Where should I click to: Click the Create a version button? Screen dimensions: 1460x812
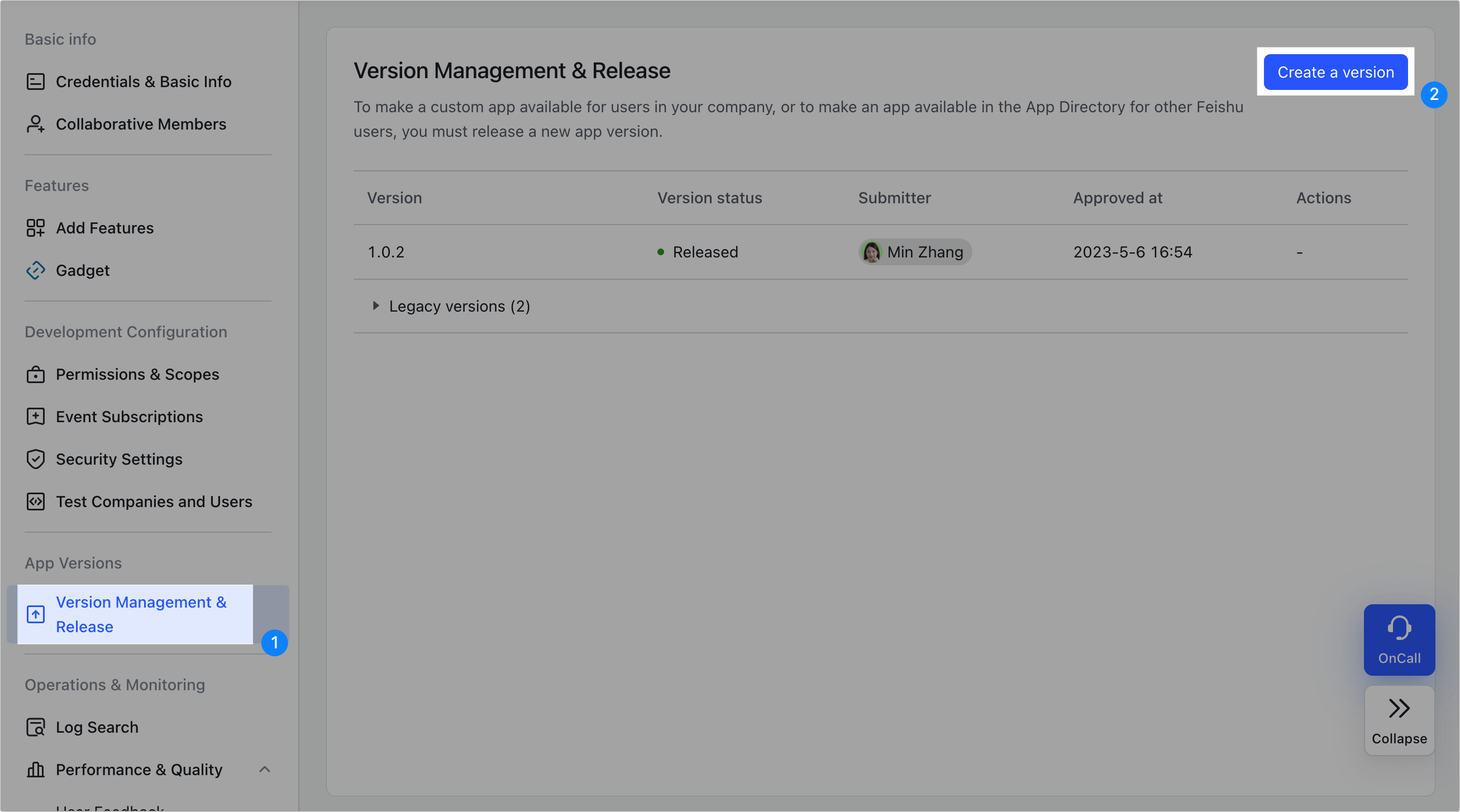point(1335,72)
